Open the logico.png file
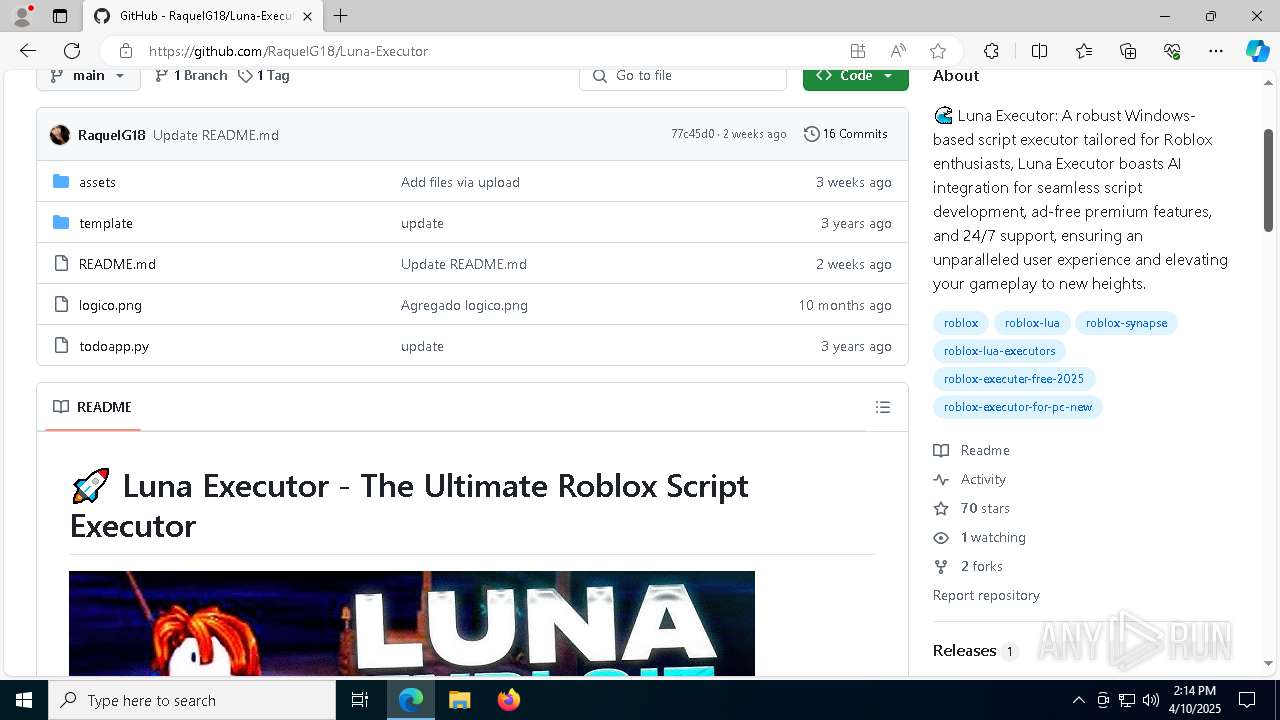Viewport: 1280px width, 720px height. pos(110,305)
